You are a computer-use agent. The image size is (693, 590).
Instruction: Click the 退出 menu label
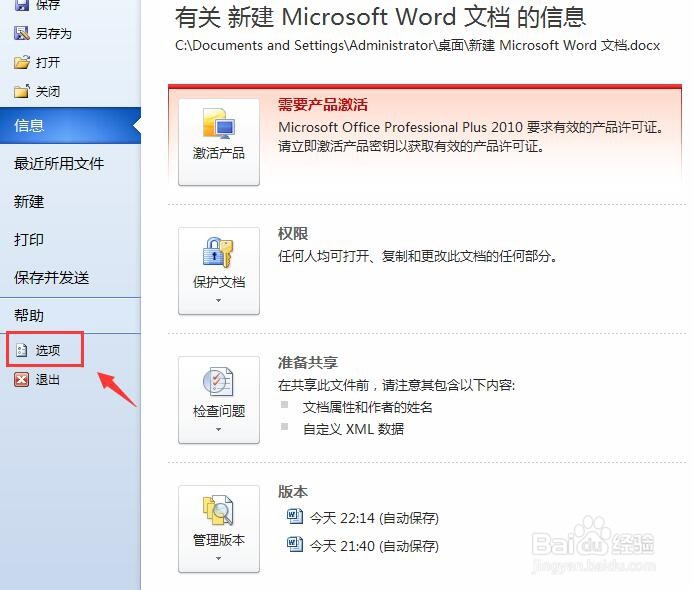48,380
